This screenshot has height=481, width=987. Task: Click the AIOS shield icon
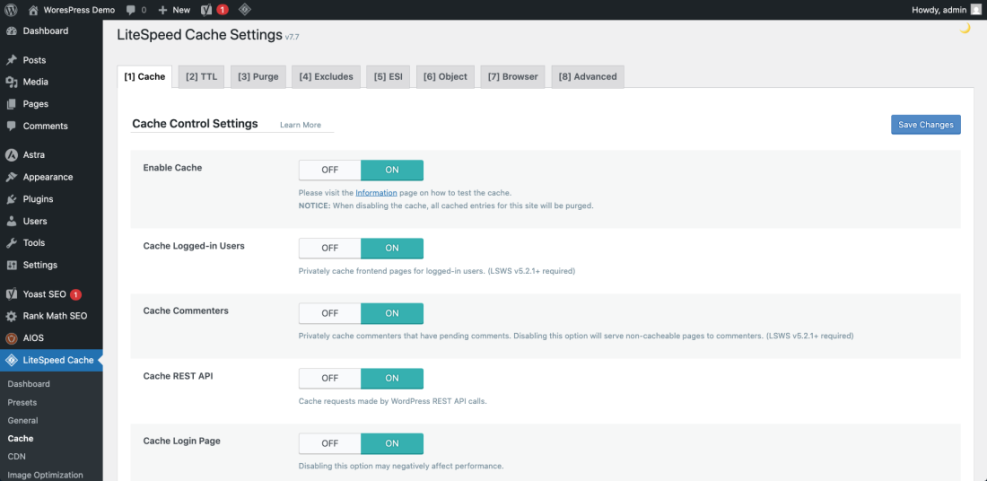(x=11, y=338)
